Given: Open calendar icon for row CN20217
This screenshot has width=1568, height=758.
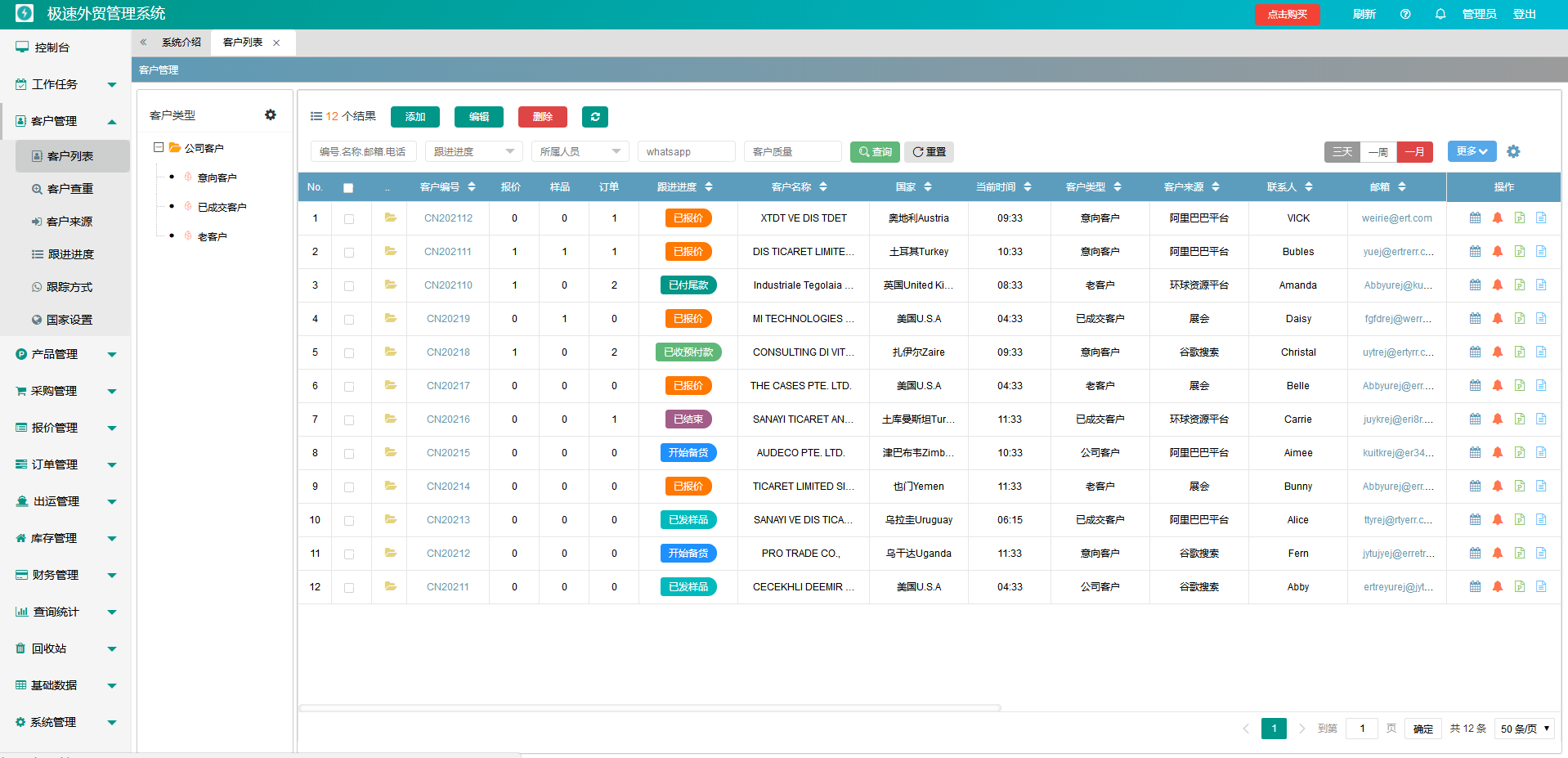Looking at the screenshot, I should click(x=1475, y=385).
